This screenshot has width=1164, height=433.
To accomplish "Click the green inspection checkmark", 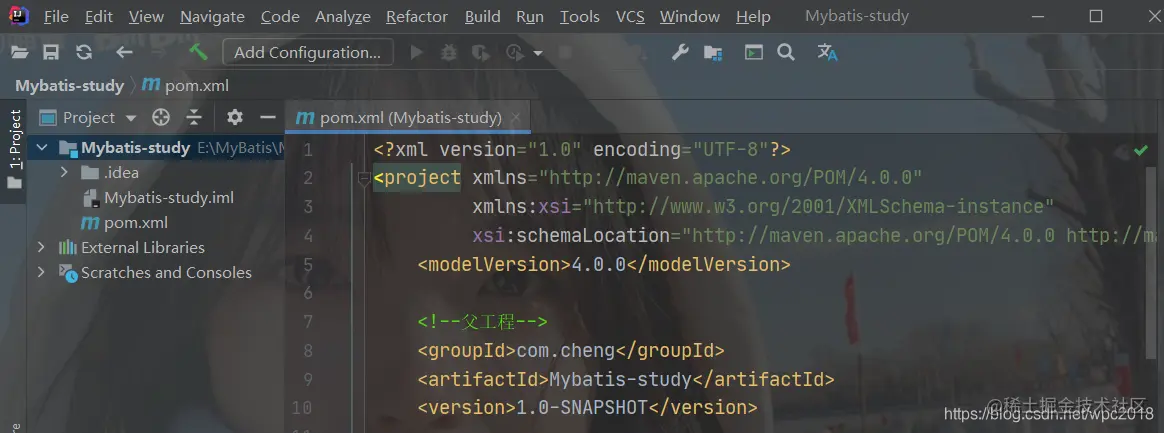I will point(1141,150).
